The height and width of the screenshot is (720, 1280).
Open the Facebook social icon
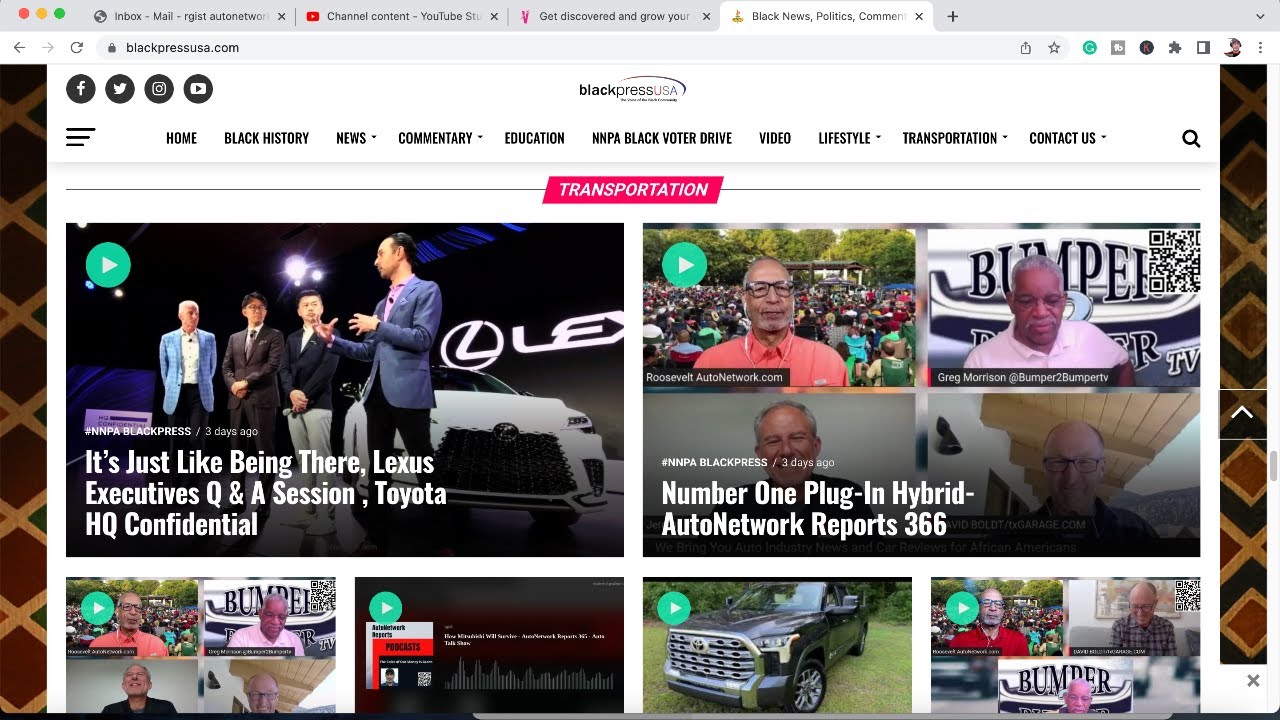click(81, 89)
